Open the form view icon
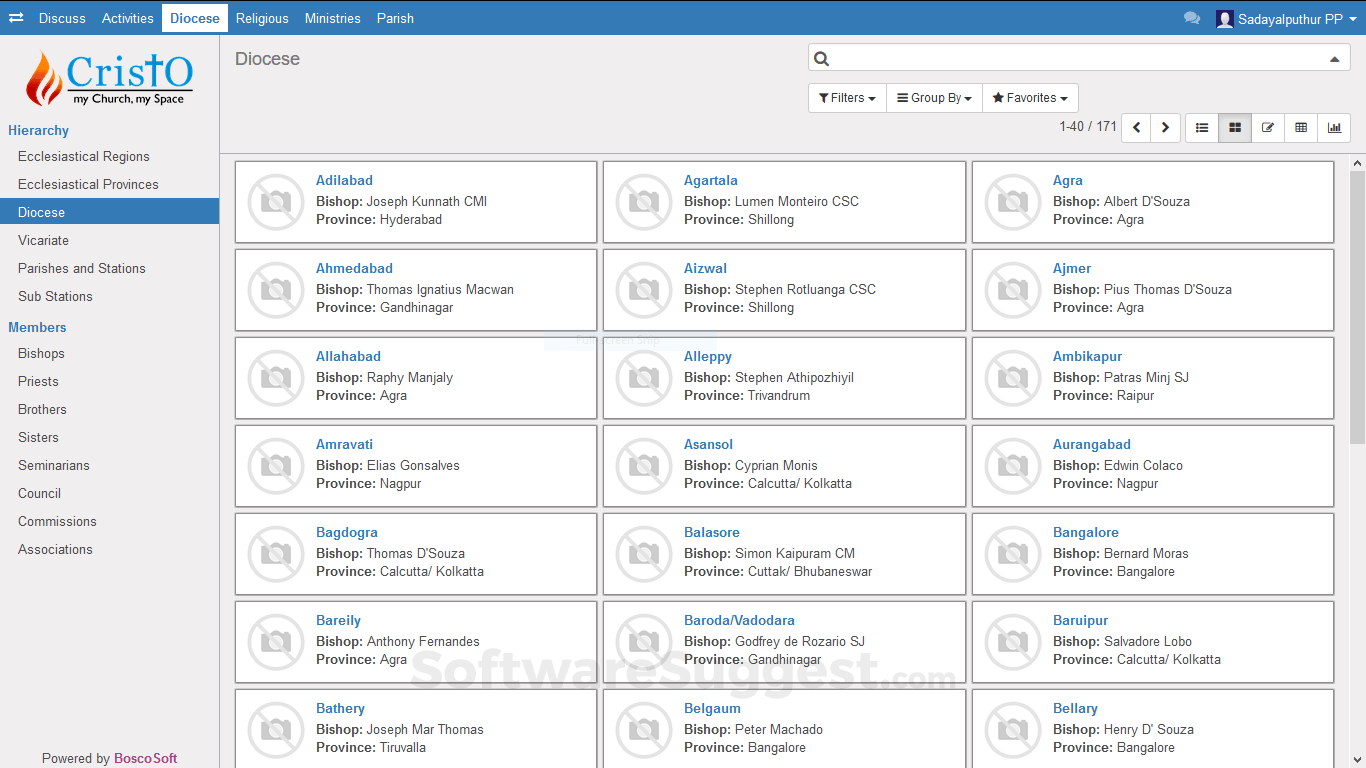The width and height of the screenshot is (1366, 768). click(x=1268, y=128)
